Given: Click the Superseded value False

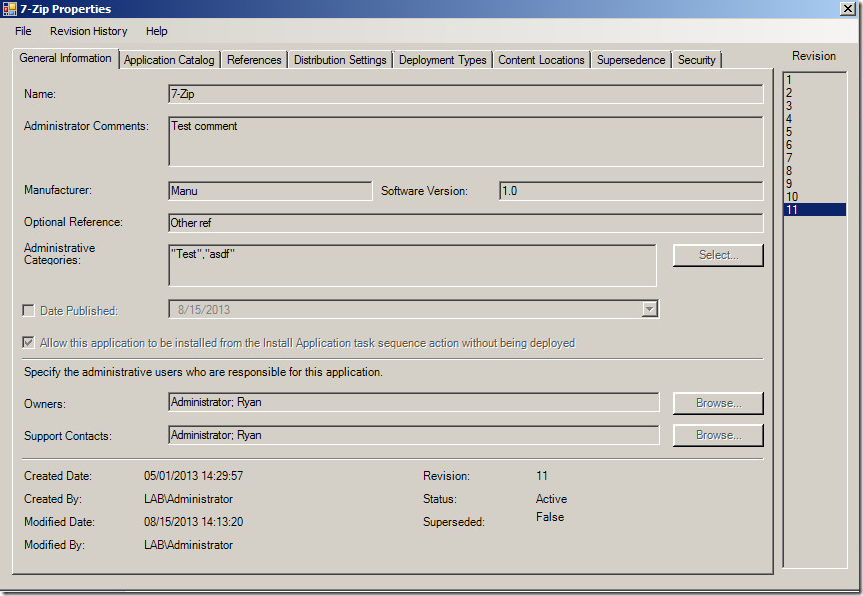Looking at the screenshot, I should (550, 517).
